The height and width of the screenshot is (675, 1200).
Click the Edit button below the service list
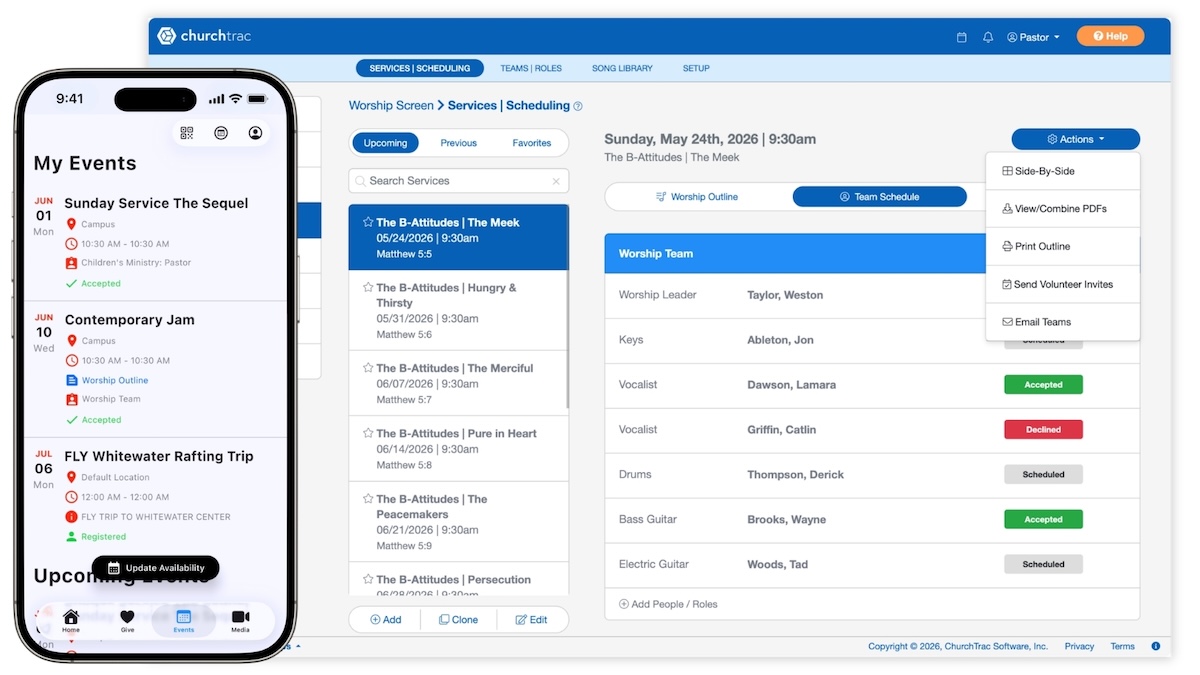[x=531, y=620]
